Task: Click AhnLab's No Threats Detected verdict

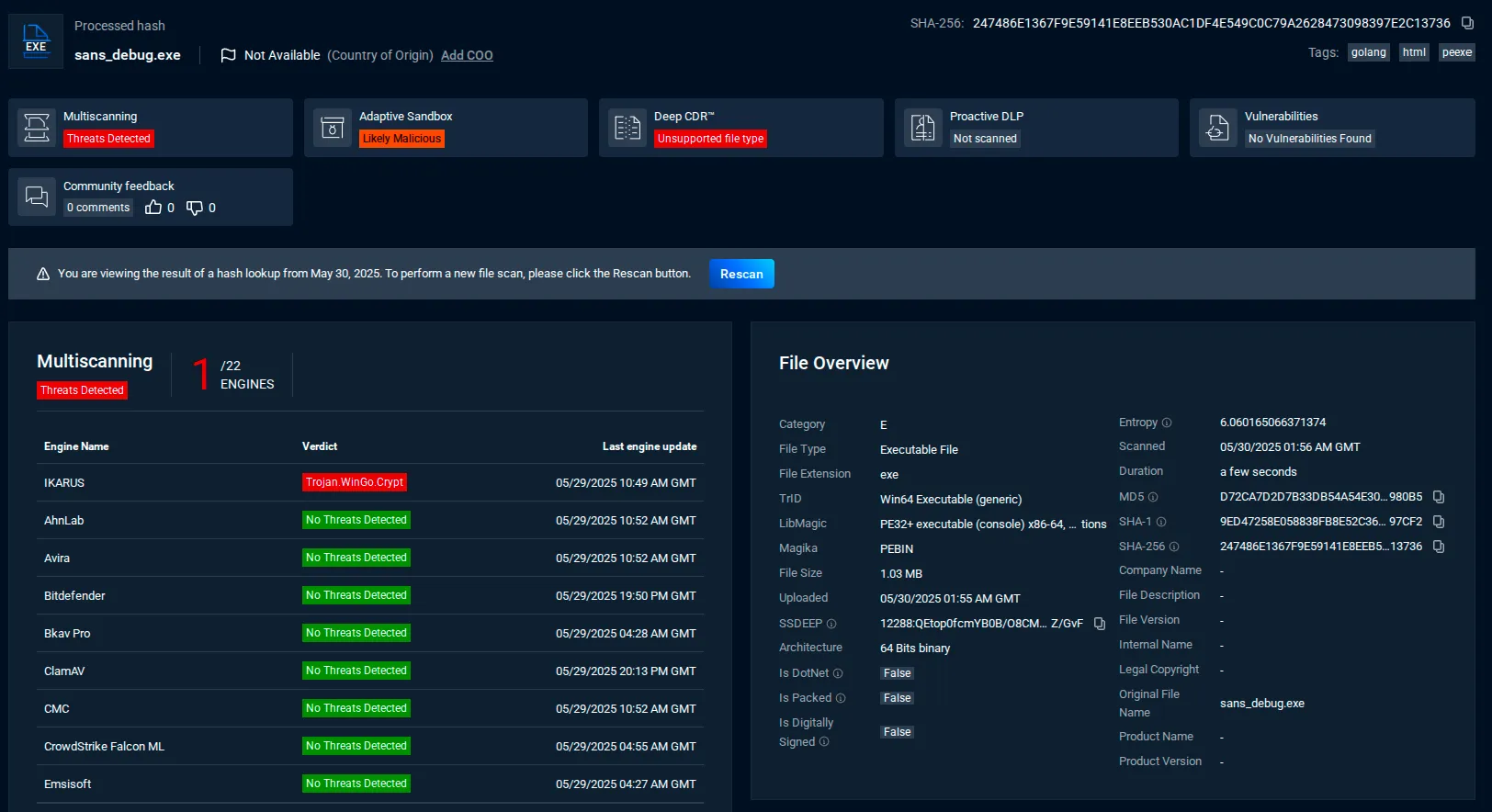Action: click(x=356, y=520)
